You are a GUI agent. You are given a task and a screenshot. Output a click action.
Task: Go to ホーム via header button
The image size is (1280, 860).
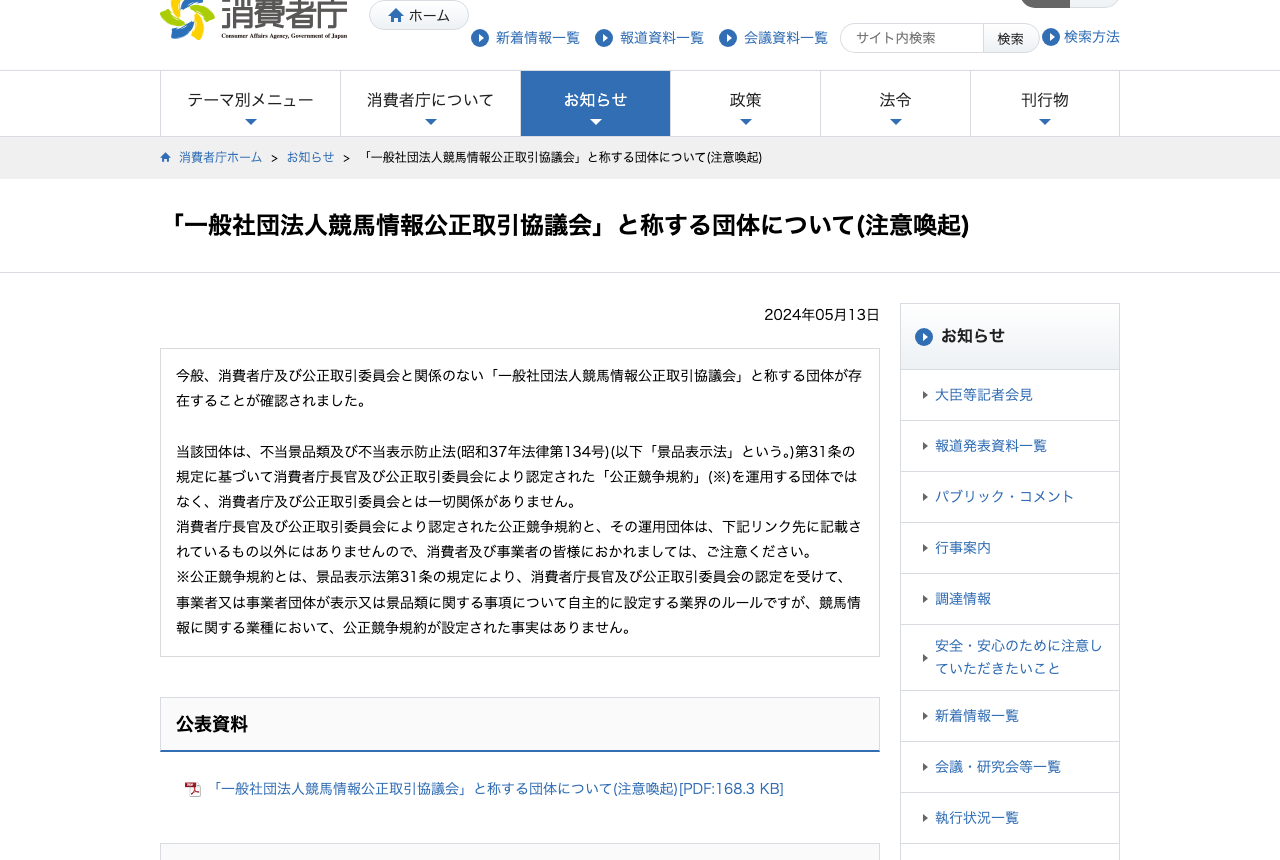coord(419,15)
